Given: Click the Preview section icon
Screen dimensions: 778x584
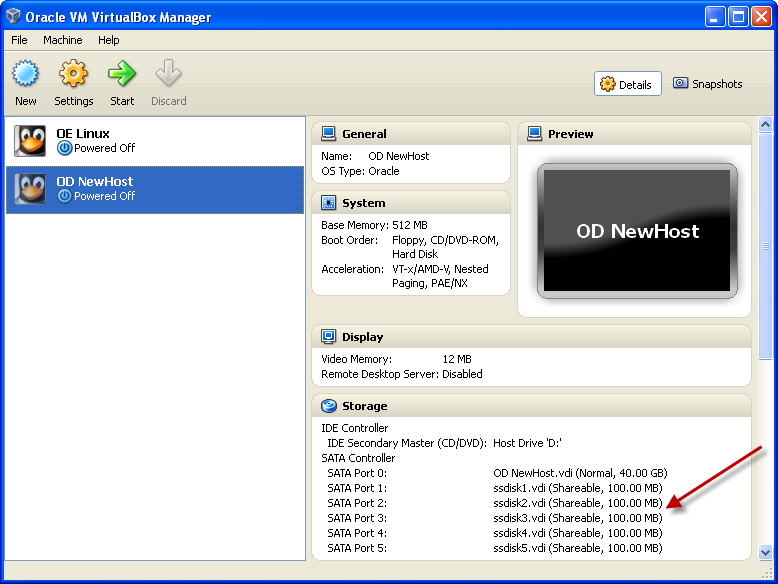Looking at the screenshot, I should pyautogui.click(x=534, y=133).
